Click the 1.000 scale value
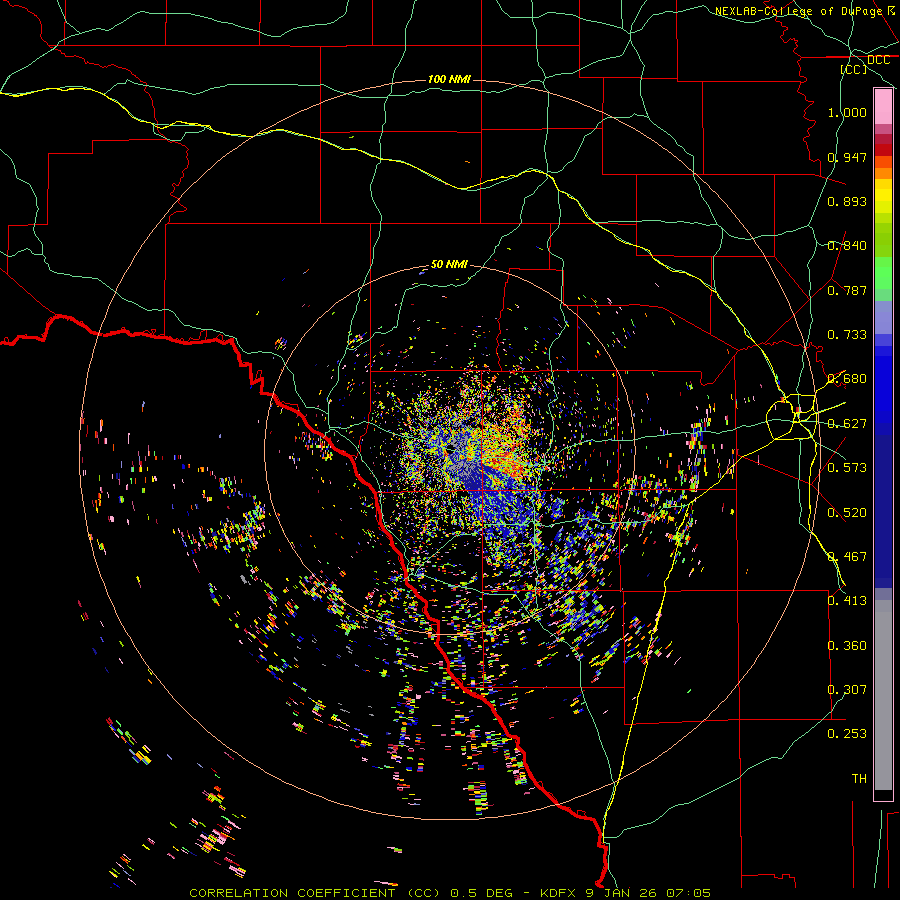This screenshot has width=900, height=900. [x=847, y=112]
